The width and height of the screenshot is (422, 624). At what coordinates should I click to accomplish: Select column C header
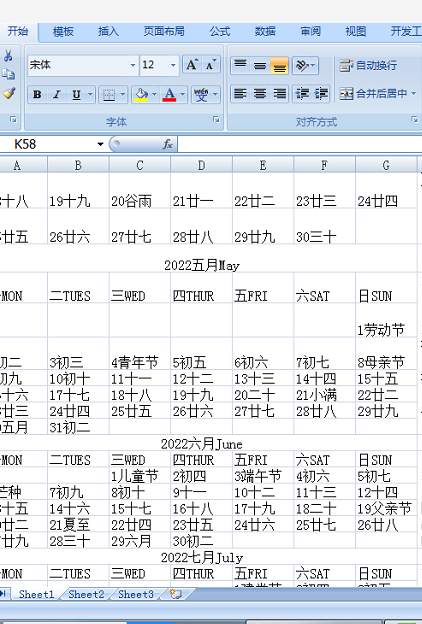tap(140, 165)
